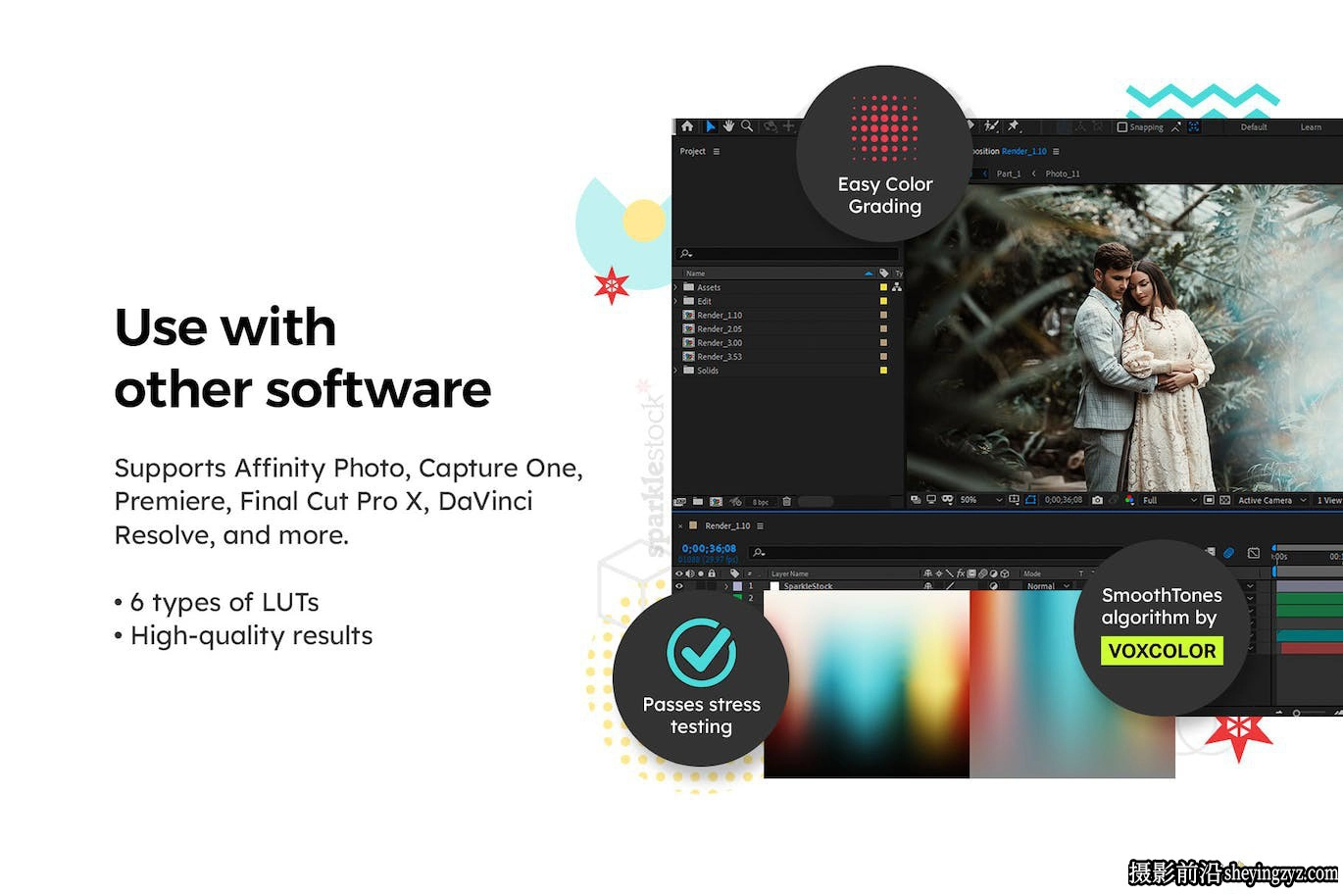This screenshot has width=1343, height=896.
Task: Go to Part_1 in the composition breadcrumb
Action: [1009, 174]
